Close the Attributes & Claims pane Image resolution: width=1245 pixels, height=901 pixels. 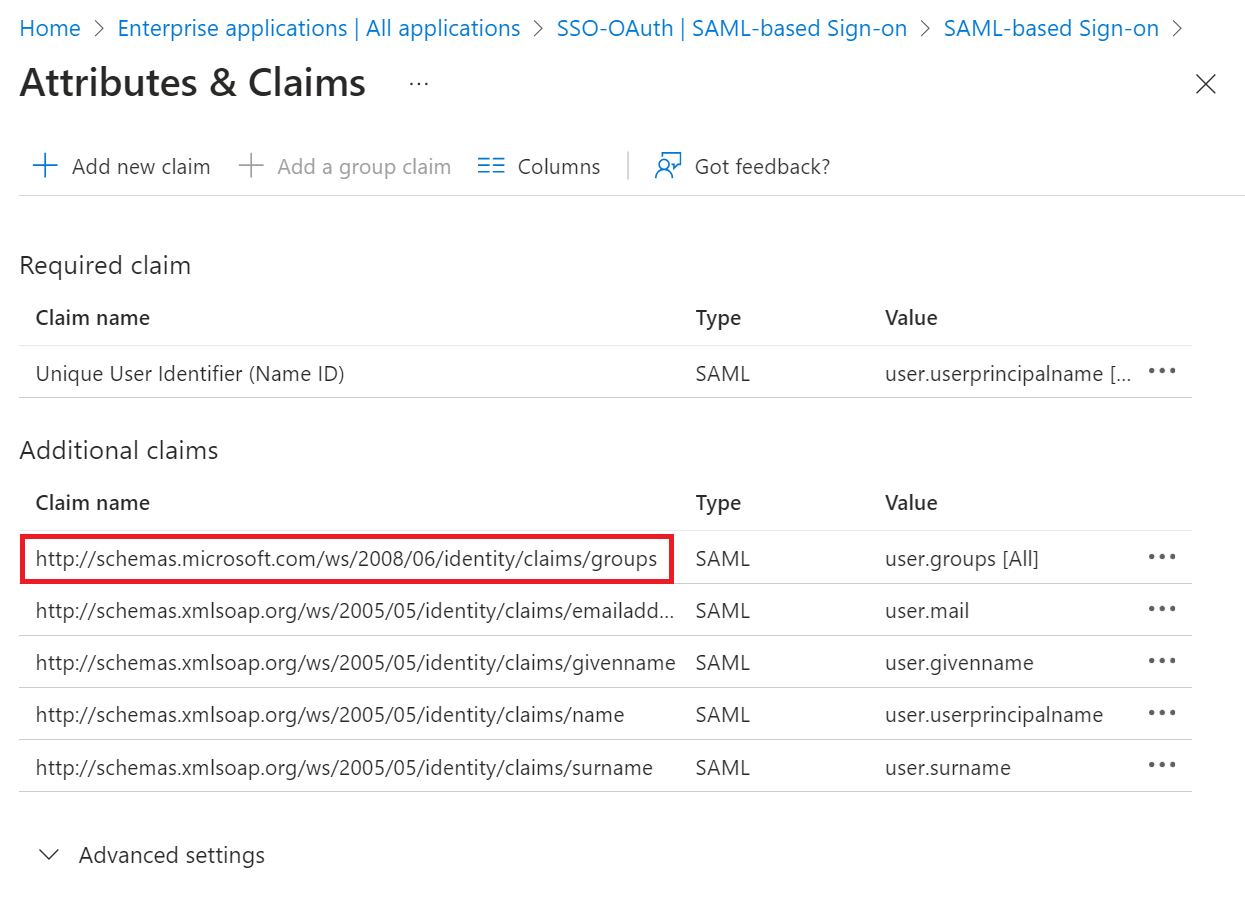tap(1206, 84)
